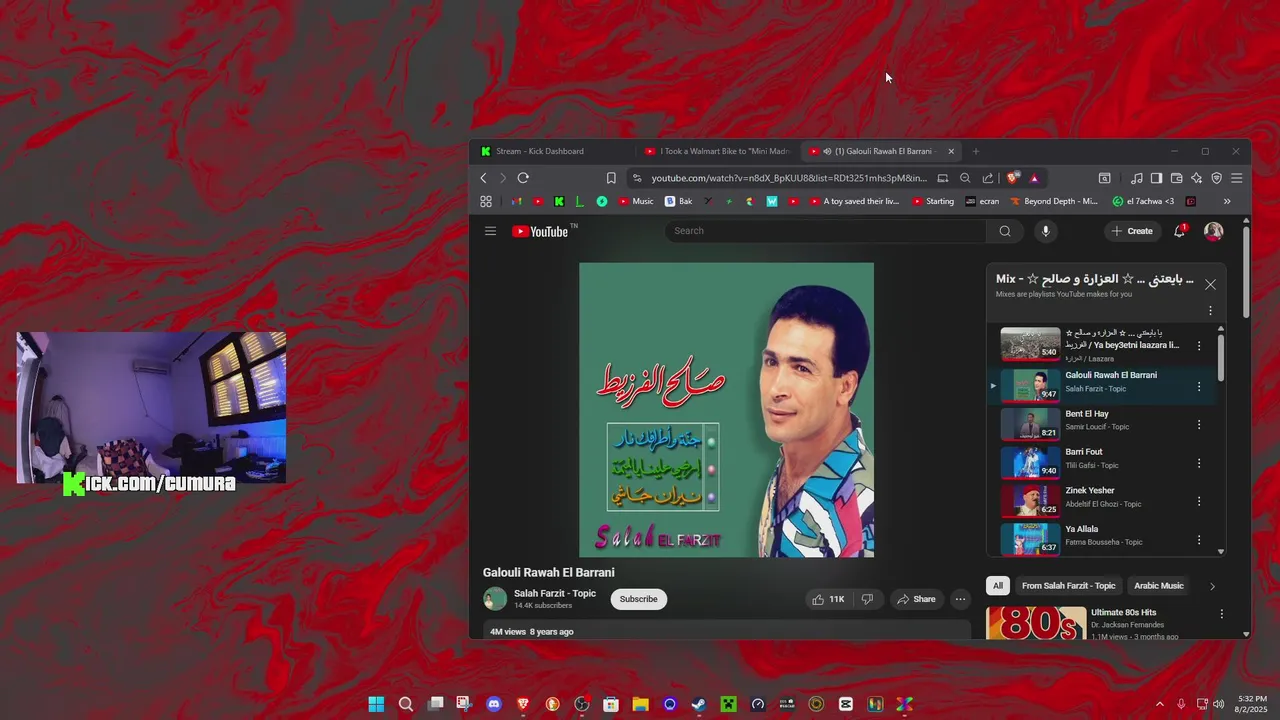Open the browser main hamburger menu

click(1236, 178)
